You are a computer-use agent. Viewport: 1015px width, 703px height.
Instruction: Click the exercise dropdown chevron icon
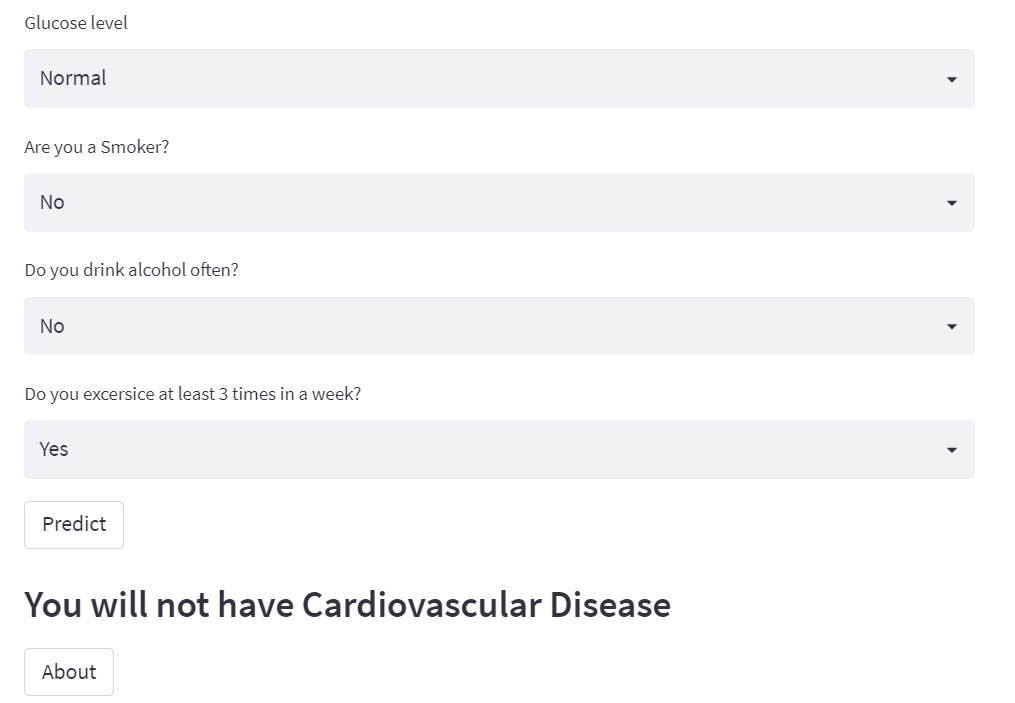951,449
